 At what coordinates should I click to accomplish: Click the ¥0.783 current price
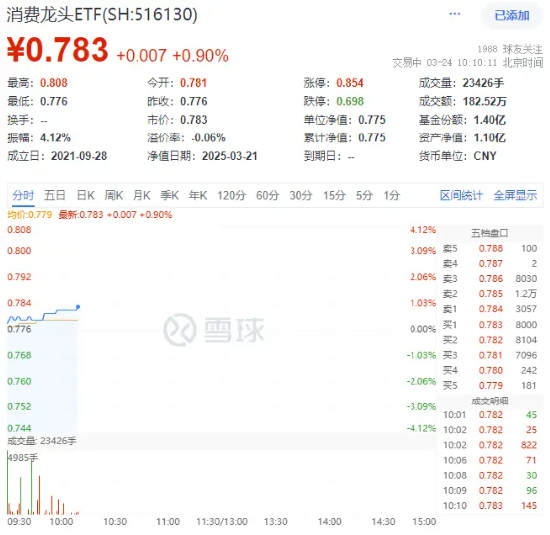(58, 50)
